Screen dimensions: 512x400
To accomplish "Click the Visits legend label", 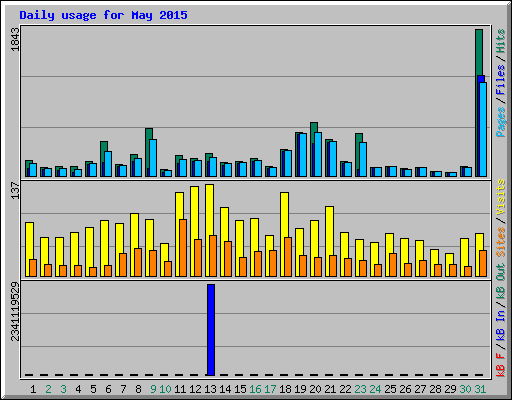I will 501,197.
